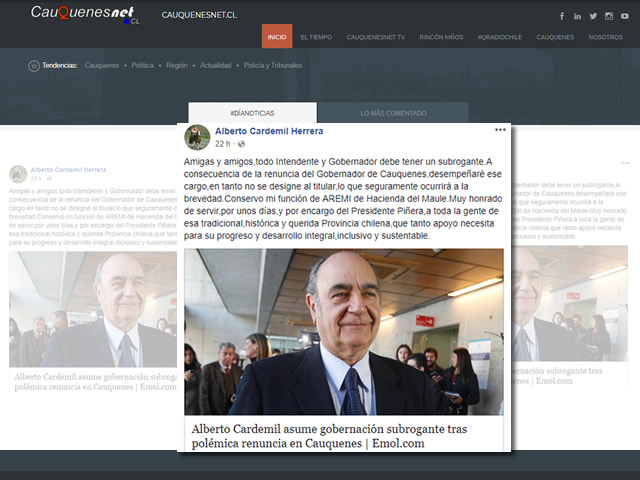Open the Región trending topic
Screen dimensions: 640x480
tap(177, 65)
